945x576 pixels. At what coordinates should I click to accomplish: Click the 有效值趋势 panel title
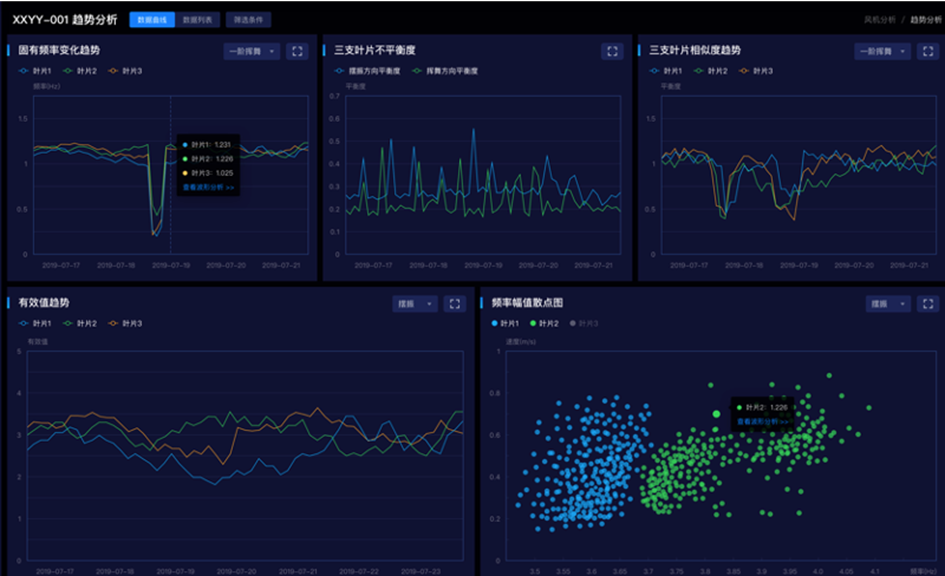click(44, 302)
